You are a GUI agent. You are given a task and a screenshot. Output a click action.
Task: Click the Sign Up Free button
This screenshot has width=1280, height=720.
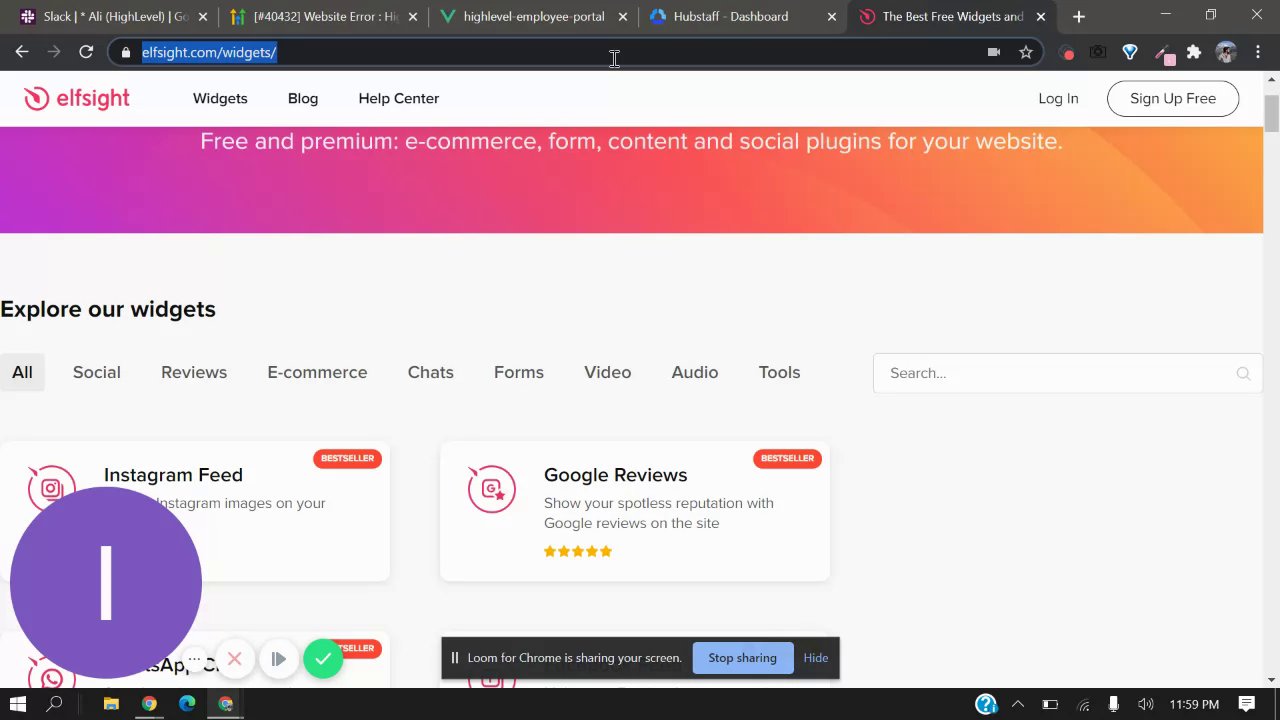[1173, 98]
